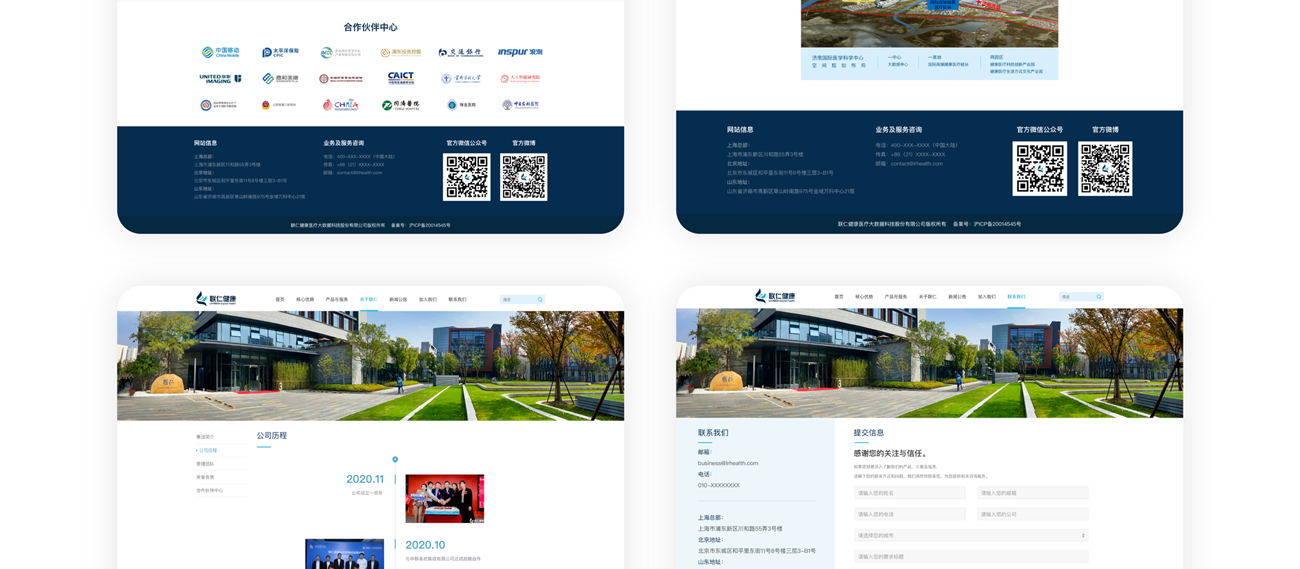Click the timeline location pin marker
This screenshot has height=569, width=1300.
(x=395, y=460)
